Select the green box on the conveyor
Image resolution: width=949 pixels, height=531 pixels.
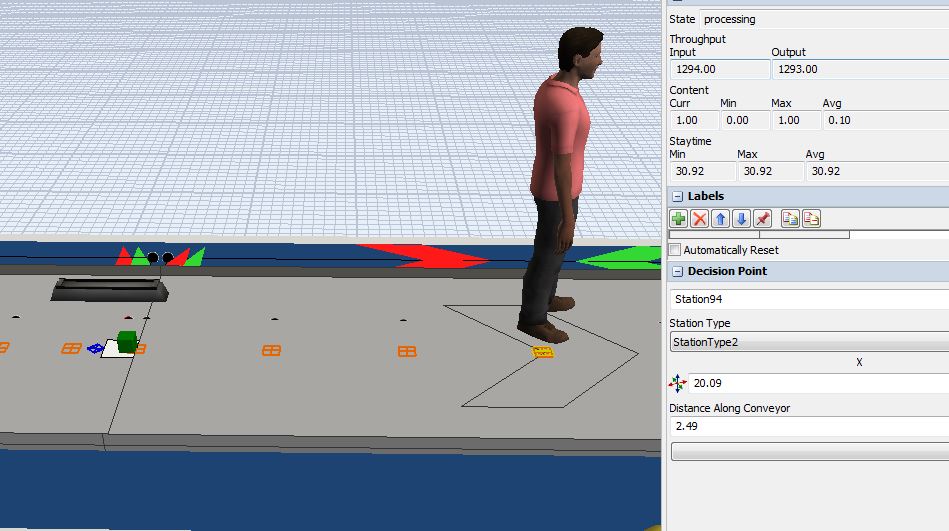tap(127, 341)
